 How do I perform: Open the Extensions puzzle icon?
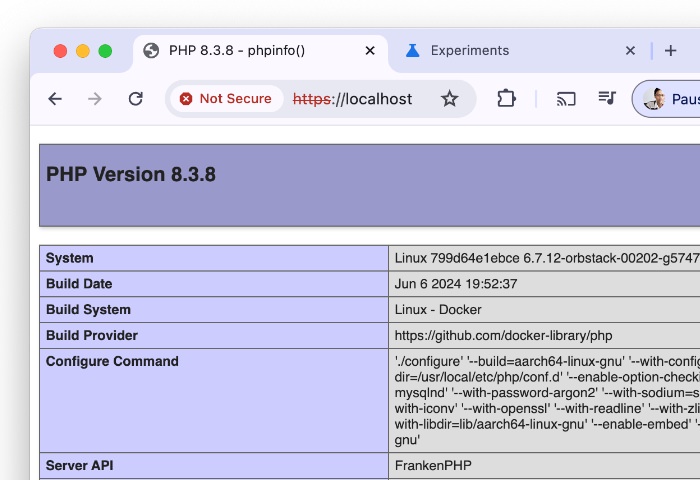pyautogui.click(x=506, y=99)
